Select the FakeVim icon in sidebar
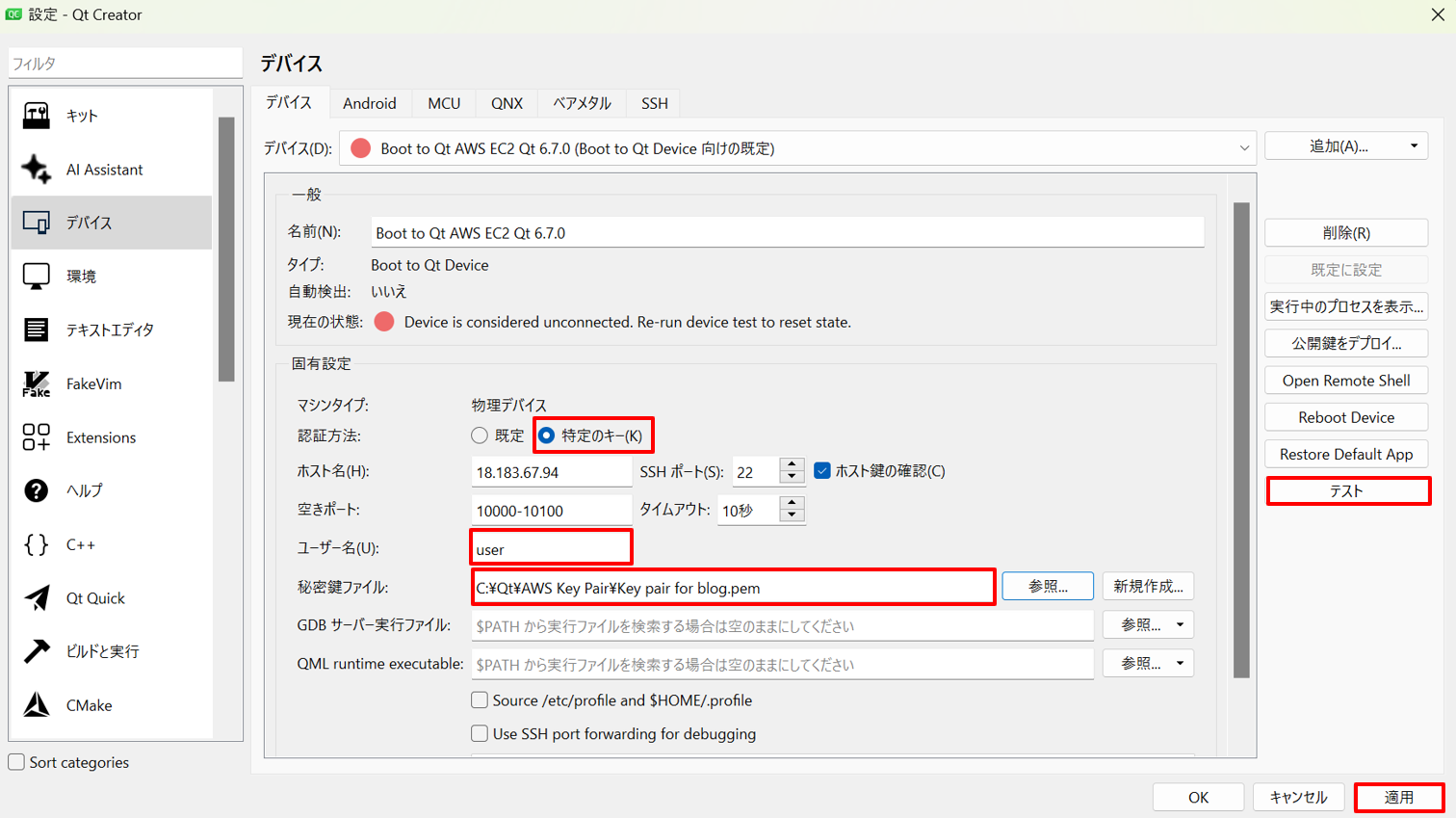The width and height of the screenshot is (1456, 818). 36,383
